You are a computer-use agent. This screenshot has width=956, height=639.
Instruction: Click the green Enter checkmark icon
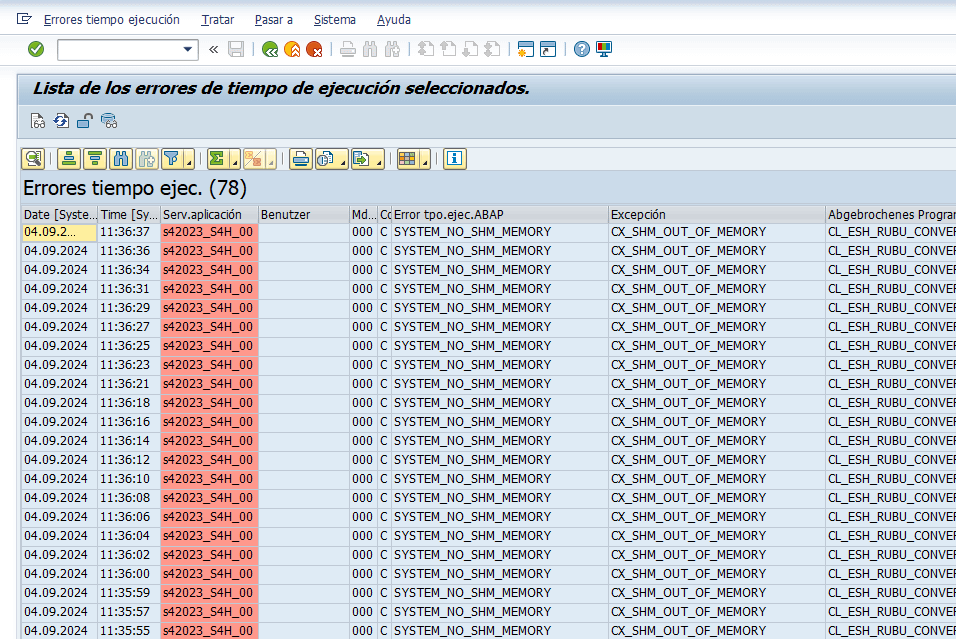pos(36,49)
